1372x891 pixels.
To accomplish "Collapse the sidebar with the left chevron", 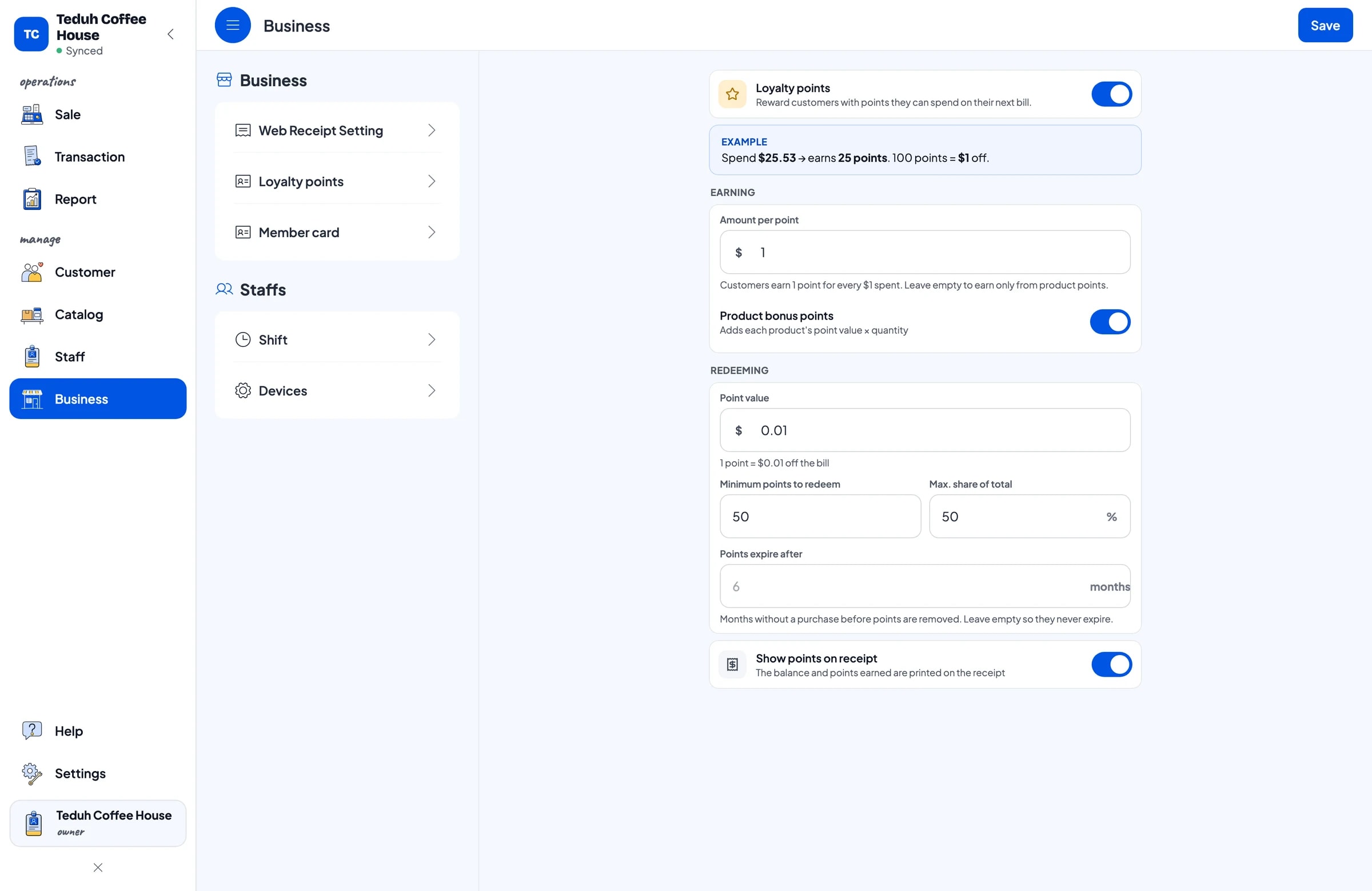I will pos(170,34).
